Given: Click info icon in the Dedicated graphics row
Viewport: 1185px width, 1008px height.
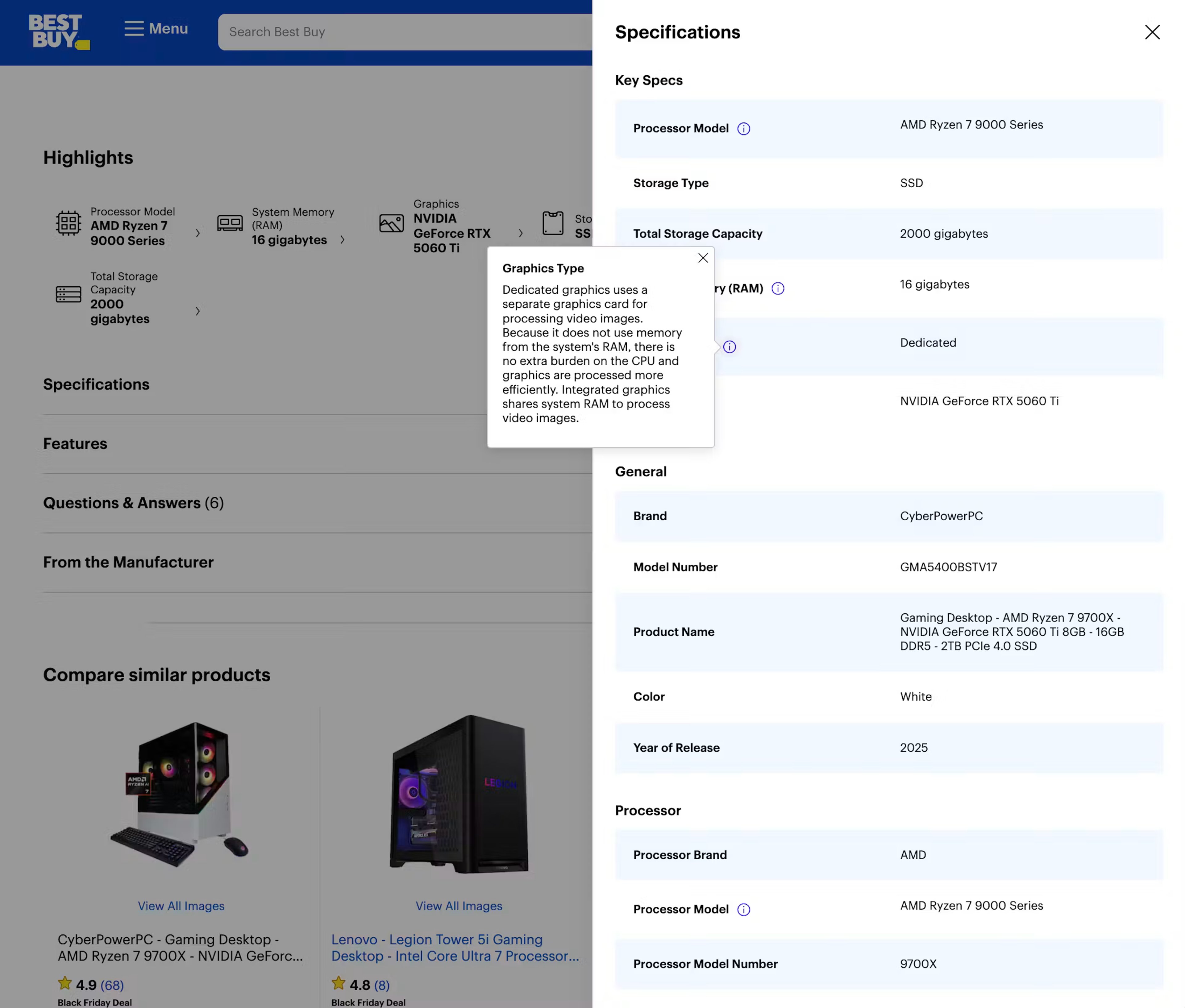Looking at the screenshot, I should 730,347.
